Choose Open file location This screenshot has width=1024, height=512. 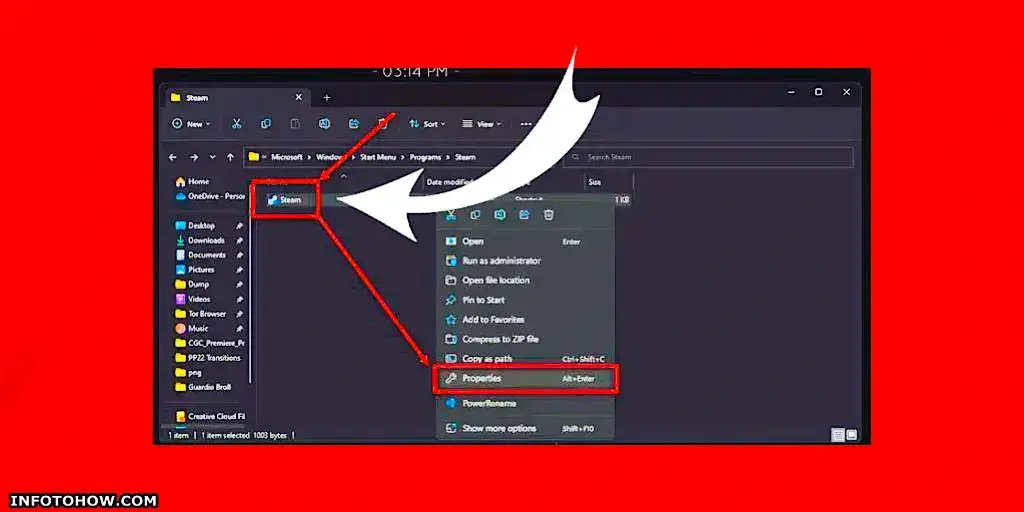point(525,280)
